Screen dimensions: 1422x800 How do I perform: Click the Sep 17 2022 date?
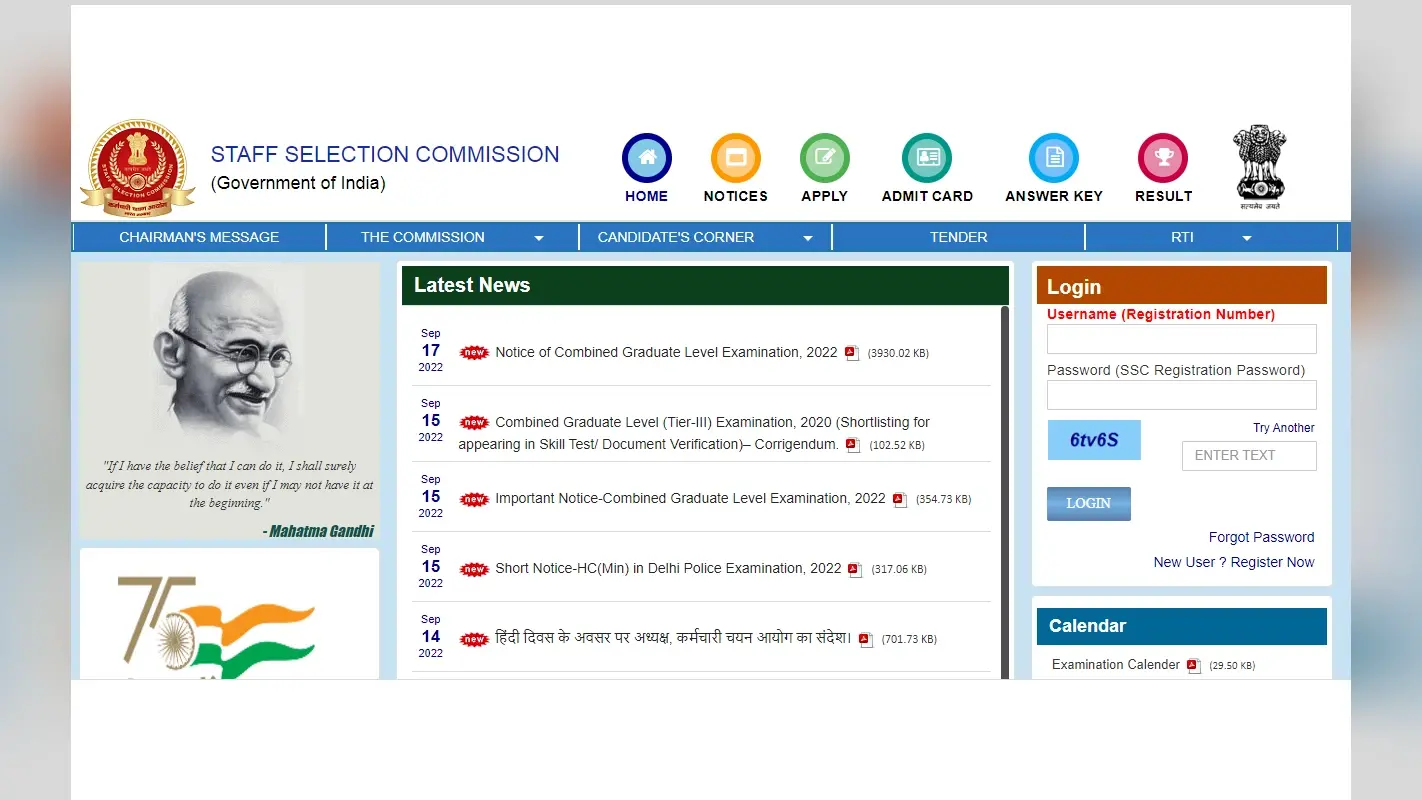point(431,350)
